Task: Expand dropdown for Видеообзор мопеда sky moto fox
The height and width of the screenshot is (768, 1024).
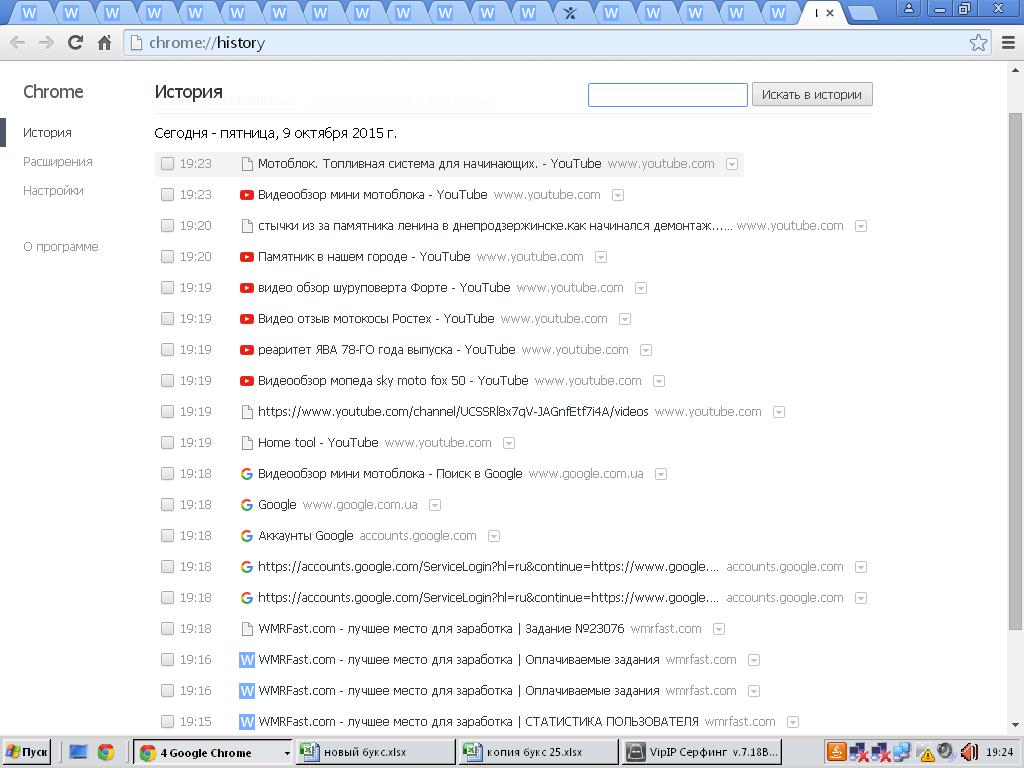Action: coord(659,381)
